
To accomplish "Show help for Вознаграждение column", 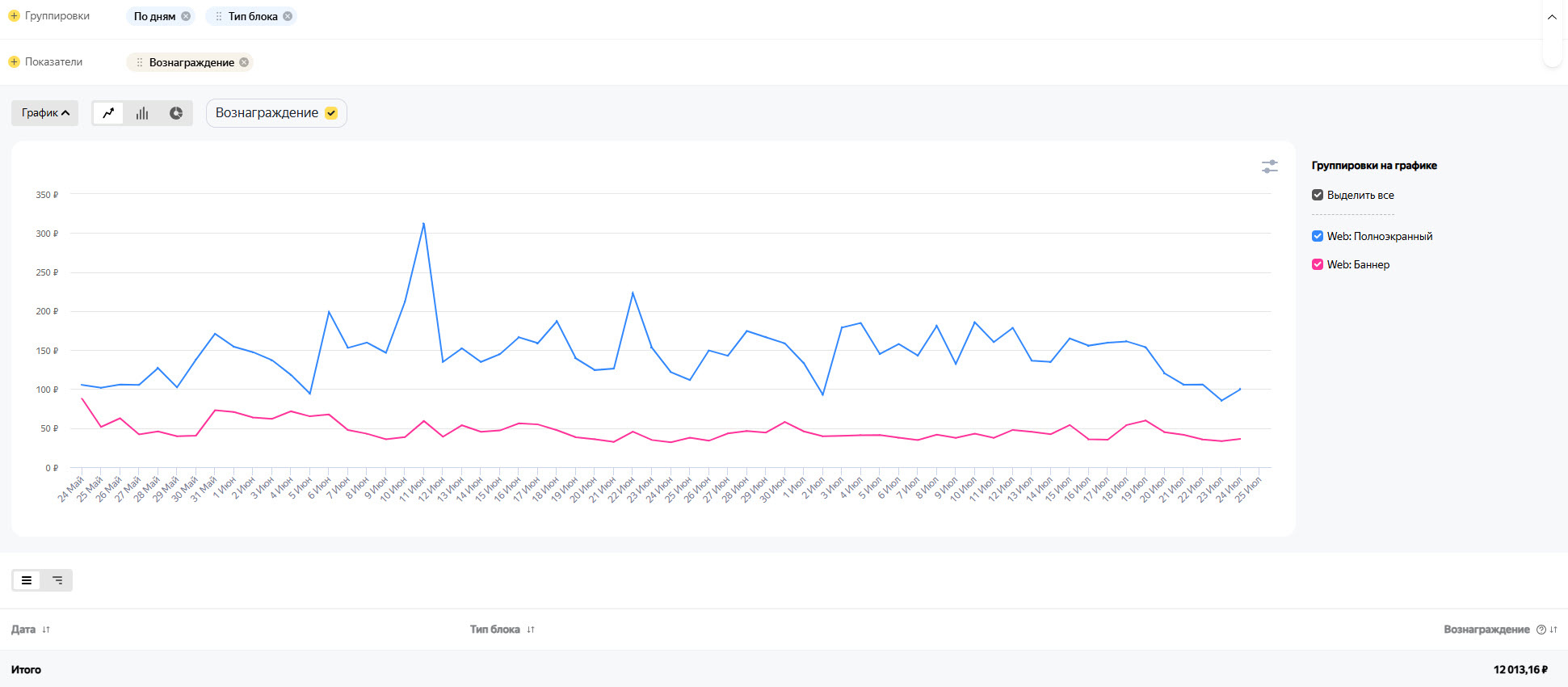I will [1541, 630].
